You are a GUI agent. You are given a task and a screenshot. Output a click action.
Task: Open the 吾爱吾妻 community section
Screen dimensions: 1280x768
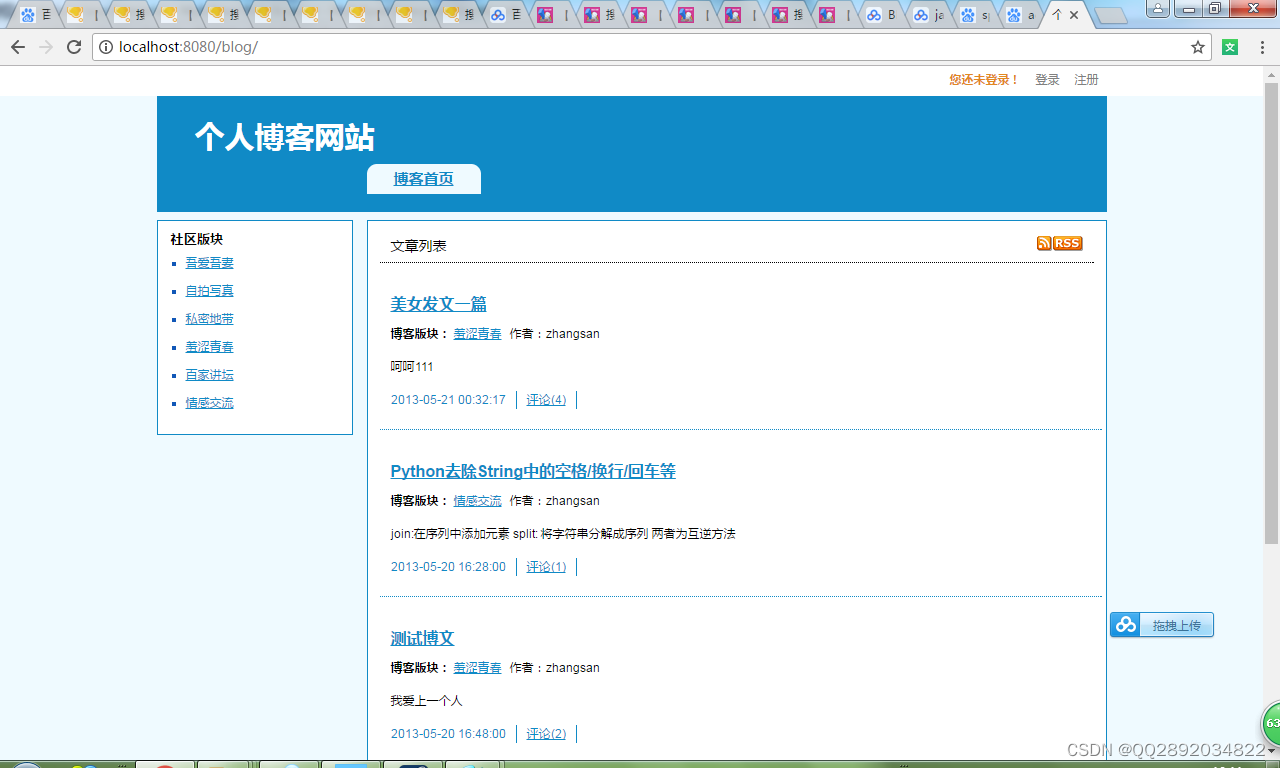coord(209,263)
